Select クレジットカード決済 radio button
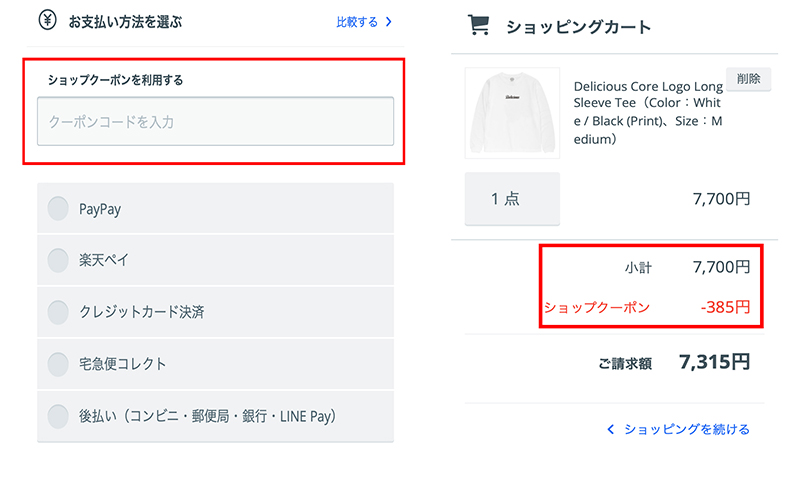 click(59, 312)
